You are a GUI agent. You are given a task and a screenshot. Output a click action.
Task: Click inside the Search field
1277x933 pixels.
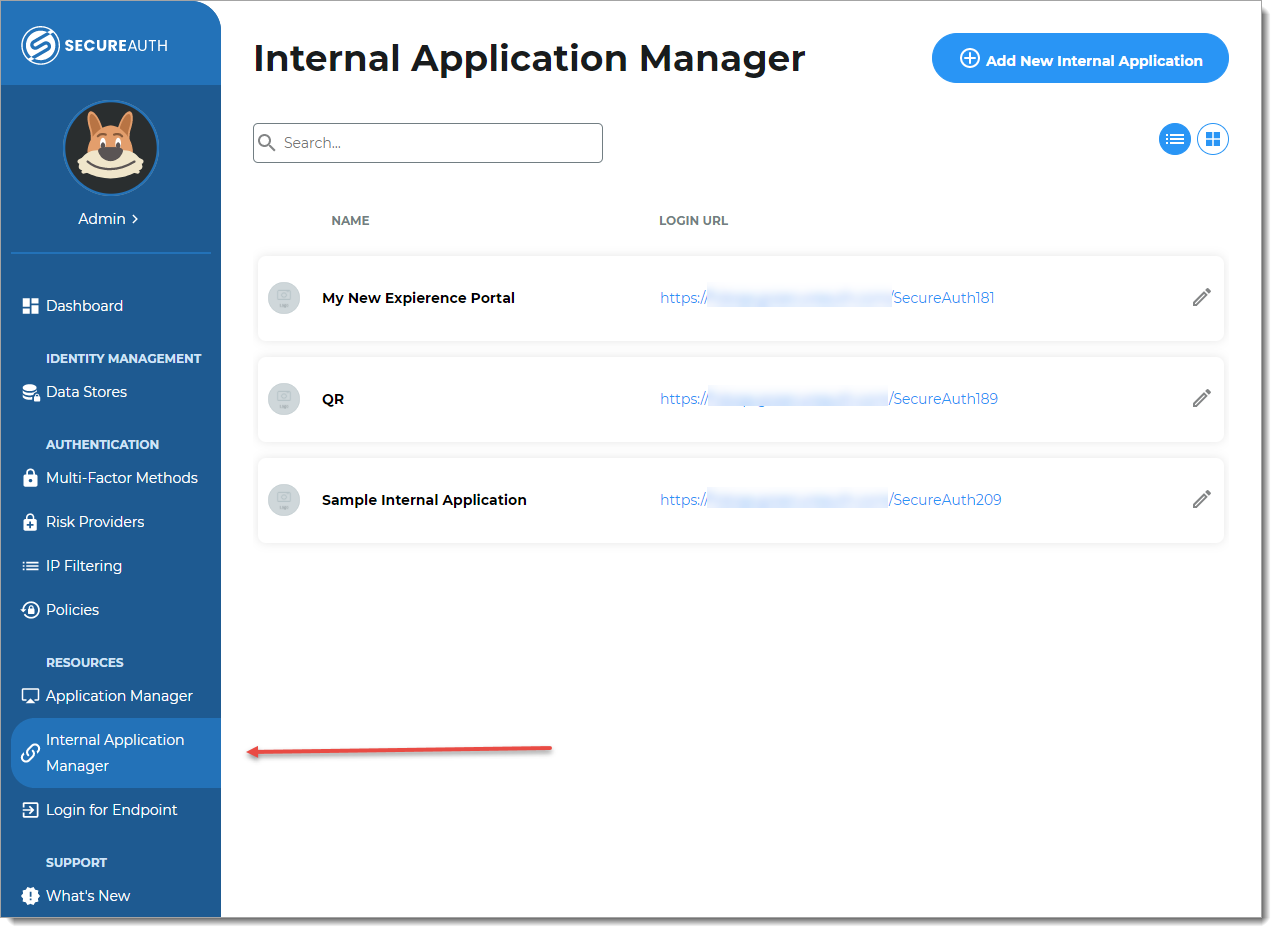(427, 142)
